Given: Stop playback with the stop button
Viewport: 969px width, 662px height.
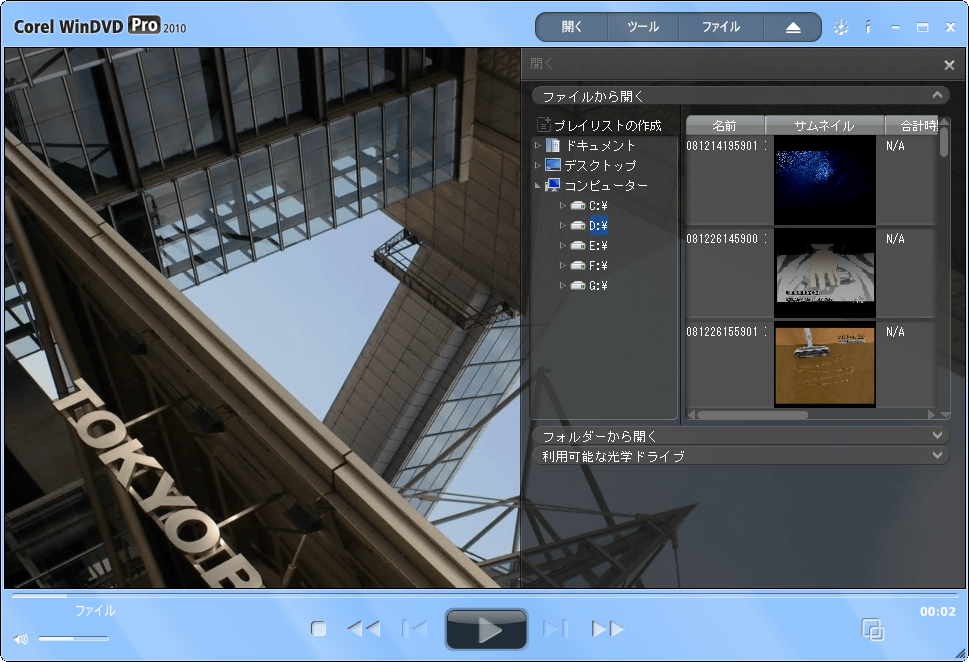Looking at the screenshot, I should 318,629.
